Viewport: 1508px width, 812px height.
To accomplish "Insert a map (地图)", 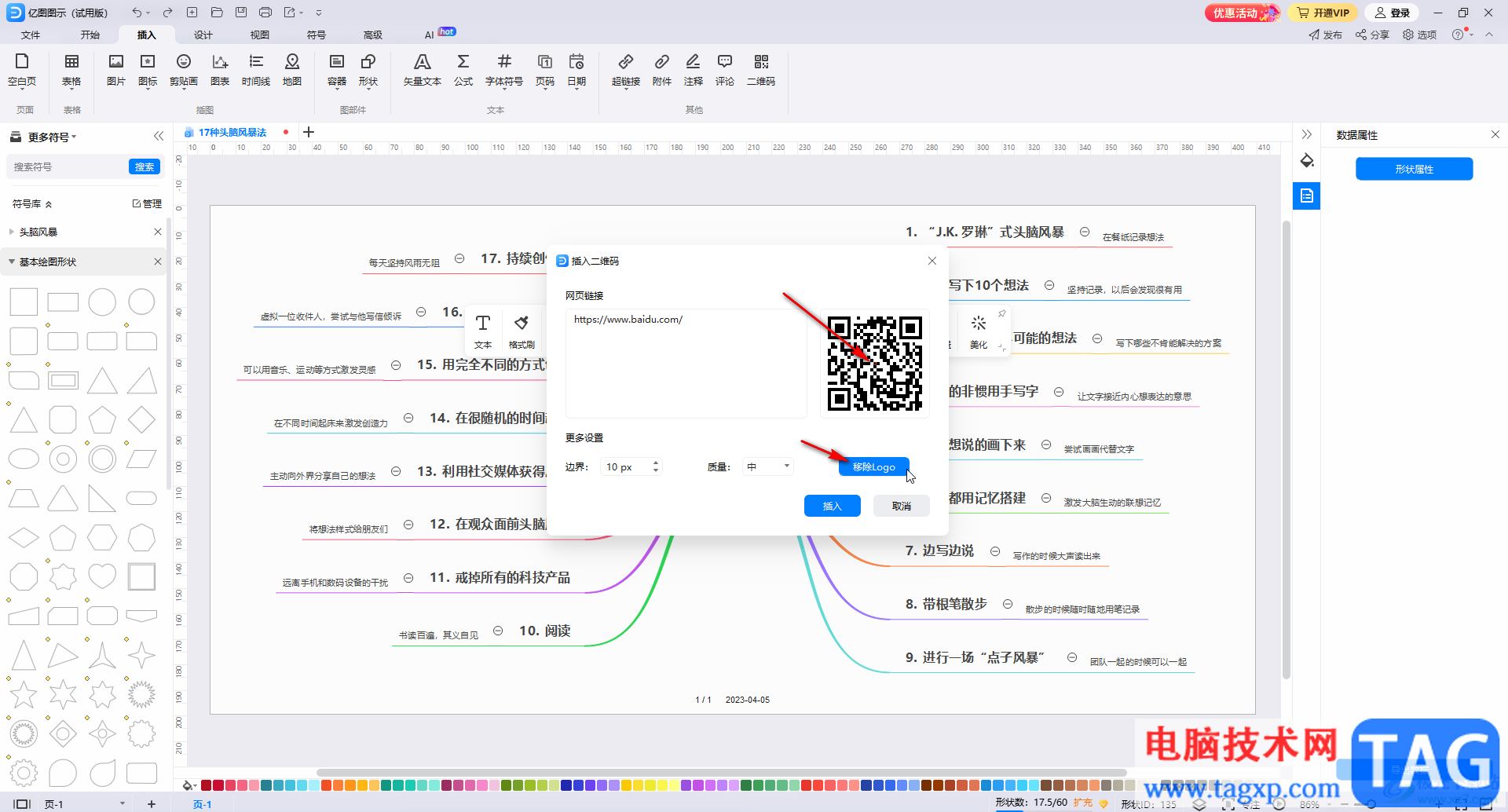I will (292, 70).
